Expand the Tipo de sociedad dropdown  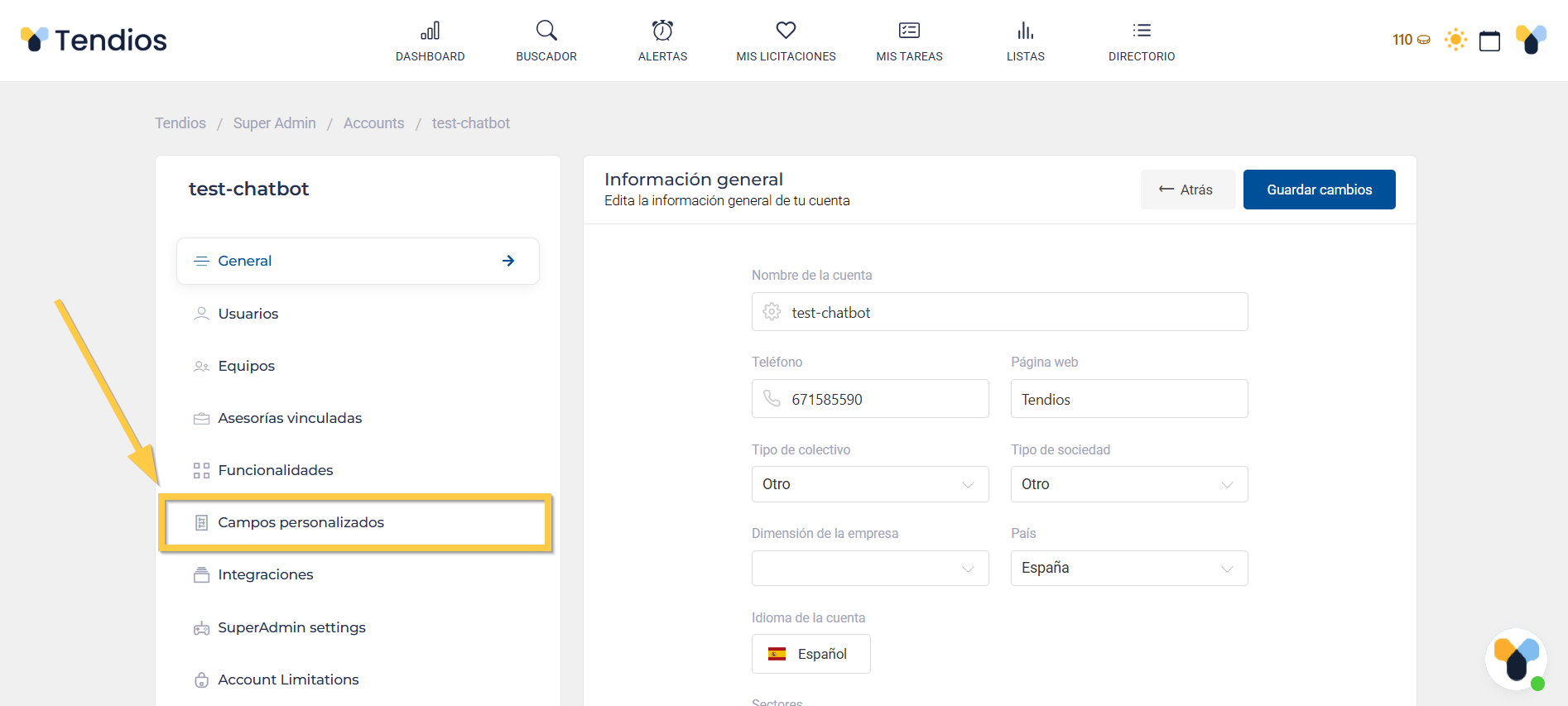1128,484
